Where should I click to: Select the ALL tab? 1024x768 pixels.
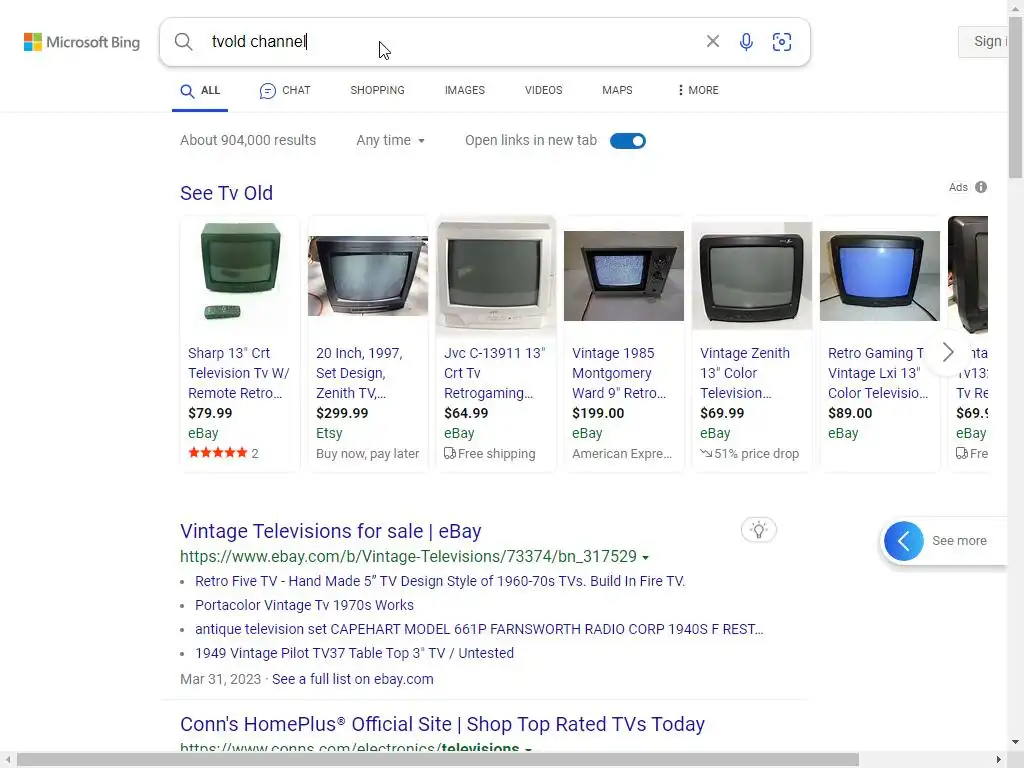coord(200,91)
